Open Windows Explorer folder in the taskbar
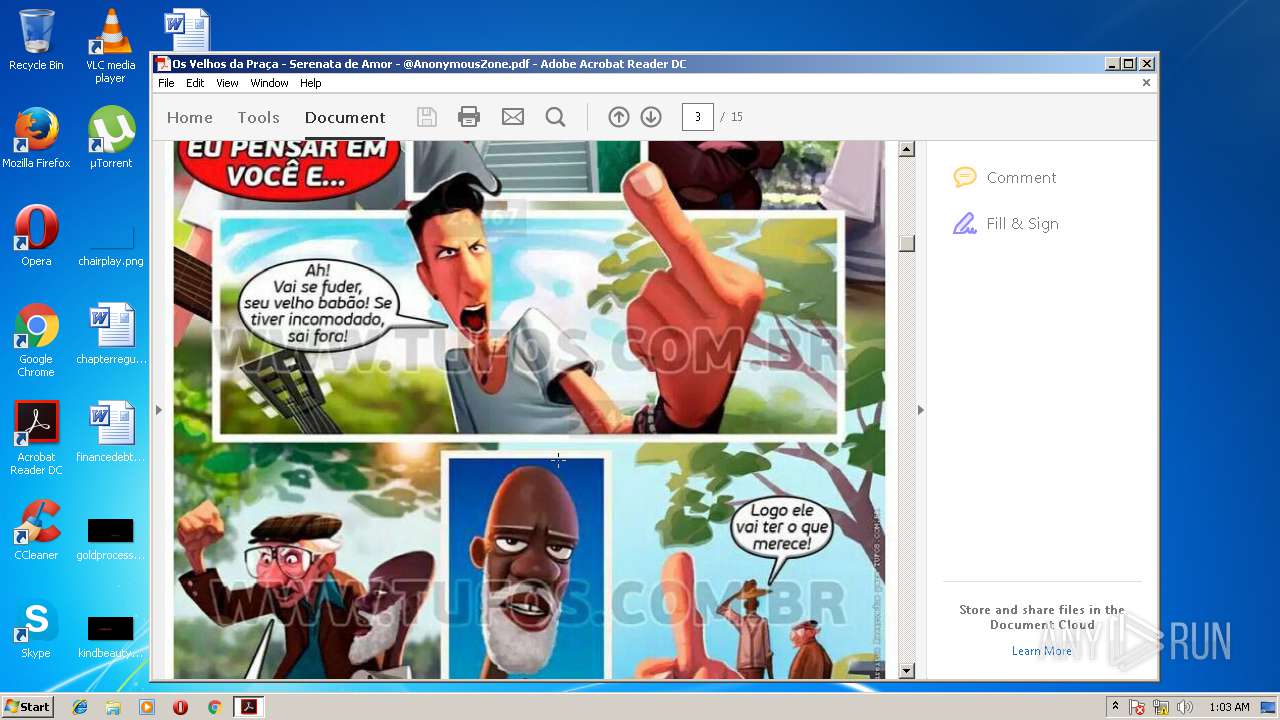Image resolution: width=1280 pixels, height=720 pixels. click(x=113, y=707)
